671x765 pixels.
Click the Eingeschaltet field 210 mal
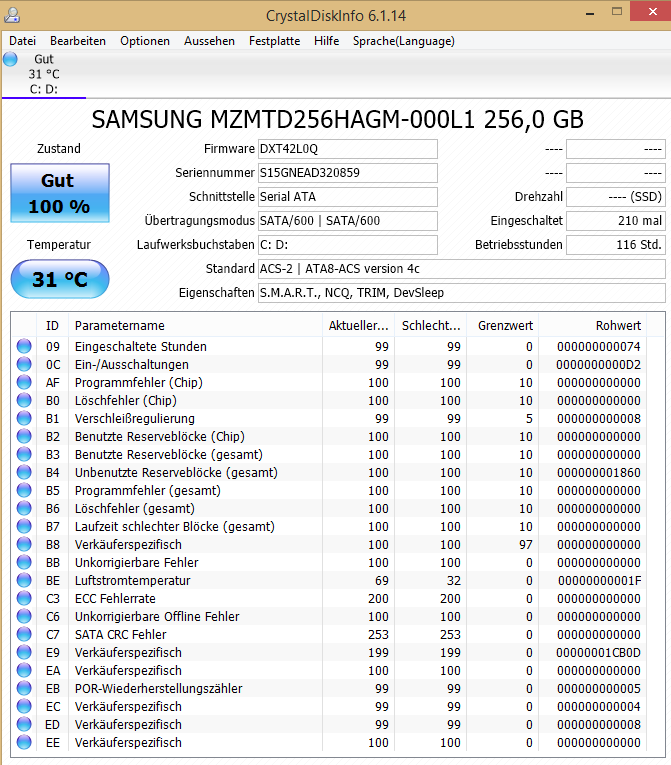click(x=616, y=221)
